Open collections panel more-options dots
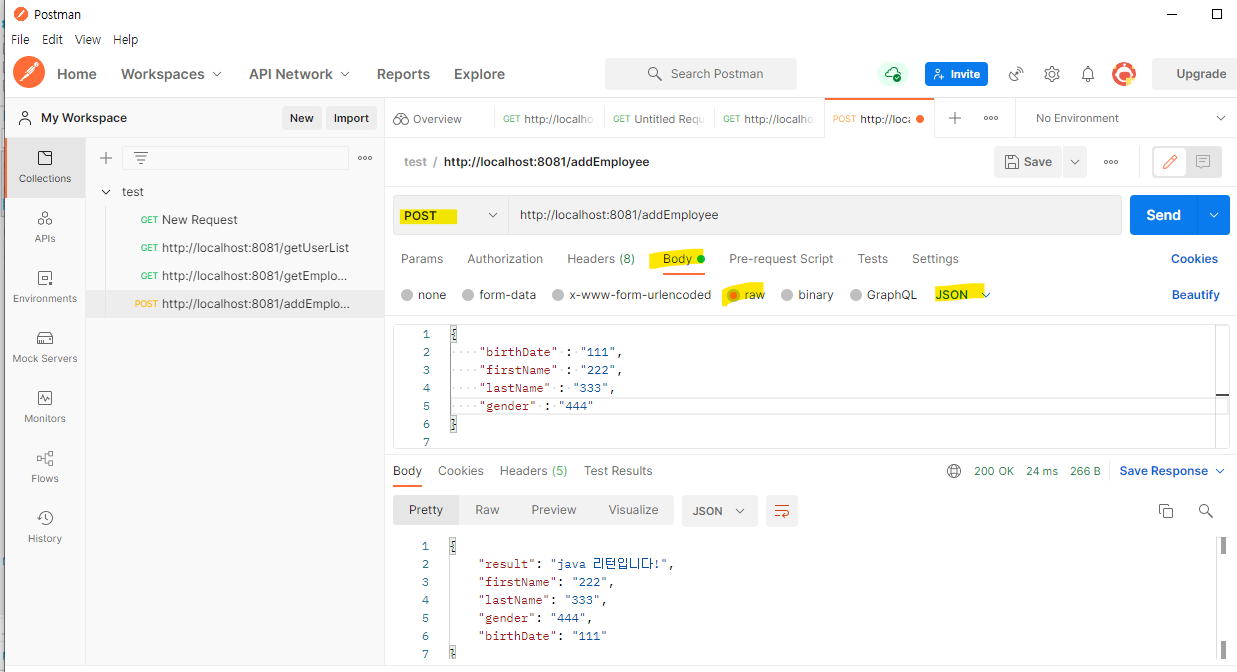This screenshot has height=672, width=1237. [365, 158]
